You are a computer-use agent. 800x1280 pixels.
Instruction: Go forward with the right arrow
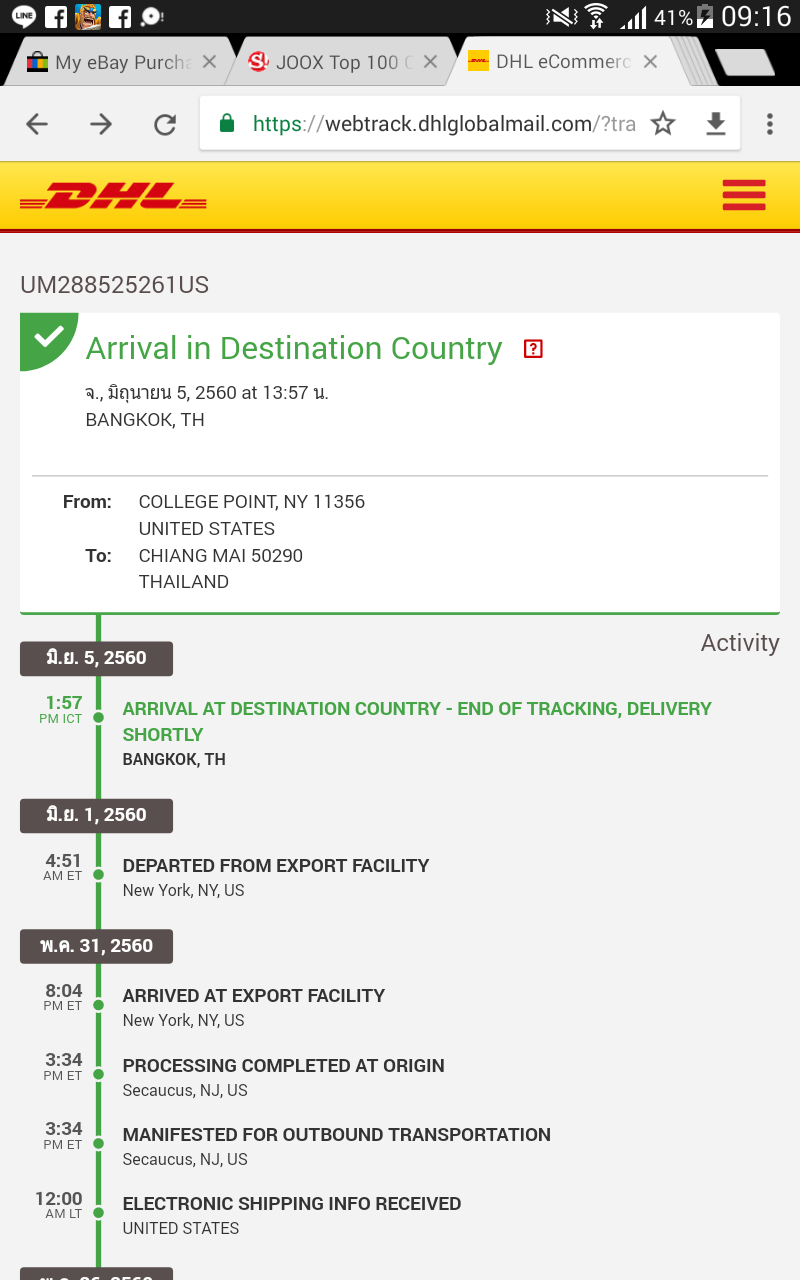(x=101, y=124)
